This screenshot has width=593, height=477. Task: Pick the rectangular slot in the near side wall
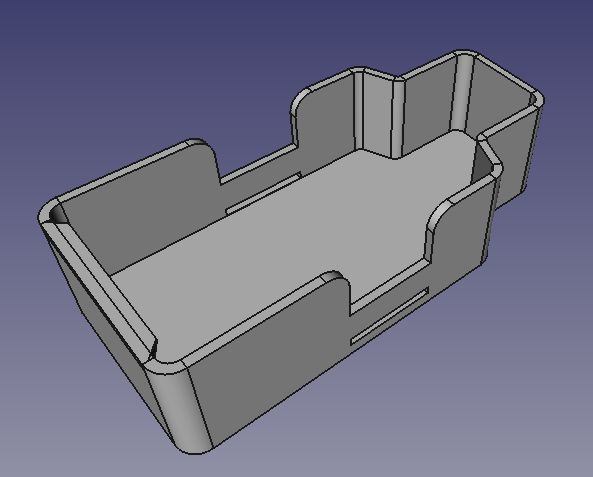[x=390, y=316]
